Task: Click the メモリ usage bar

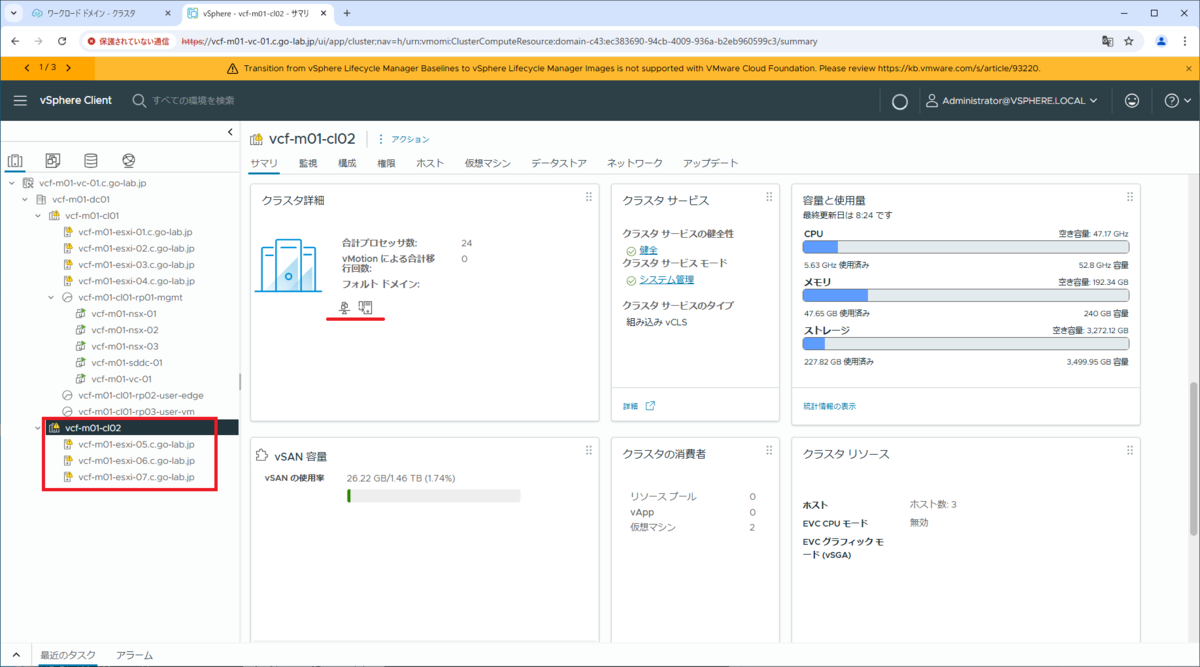Action: (x=966, y=295)
